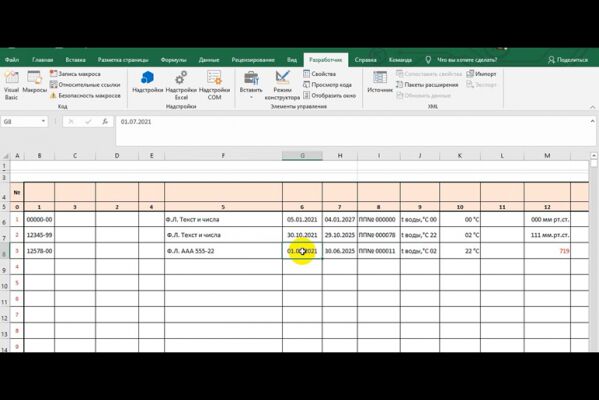Select the red 719 cell
599x400 pixels.
click(x=547, y=251)
